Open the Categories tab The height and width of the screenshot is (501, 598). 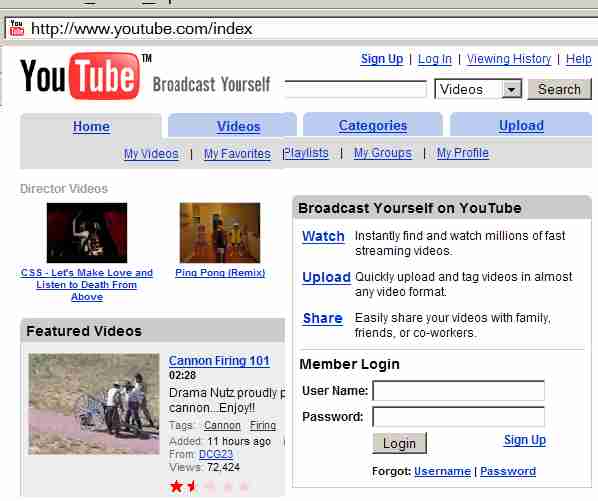pos(373,125)
